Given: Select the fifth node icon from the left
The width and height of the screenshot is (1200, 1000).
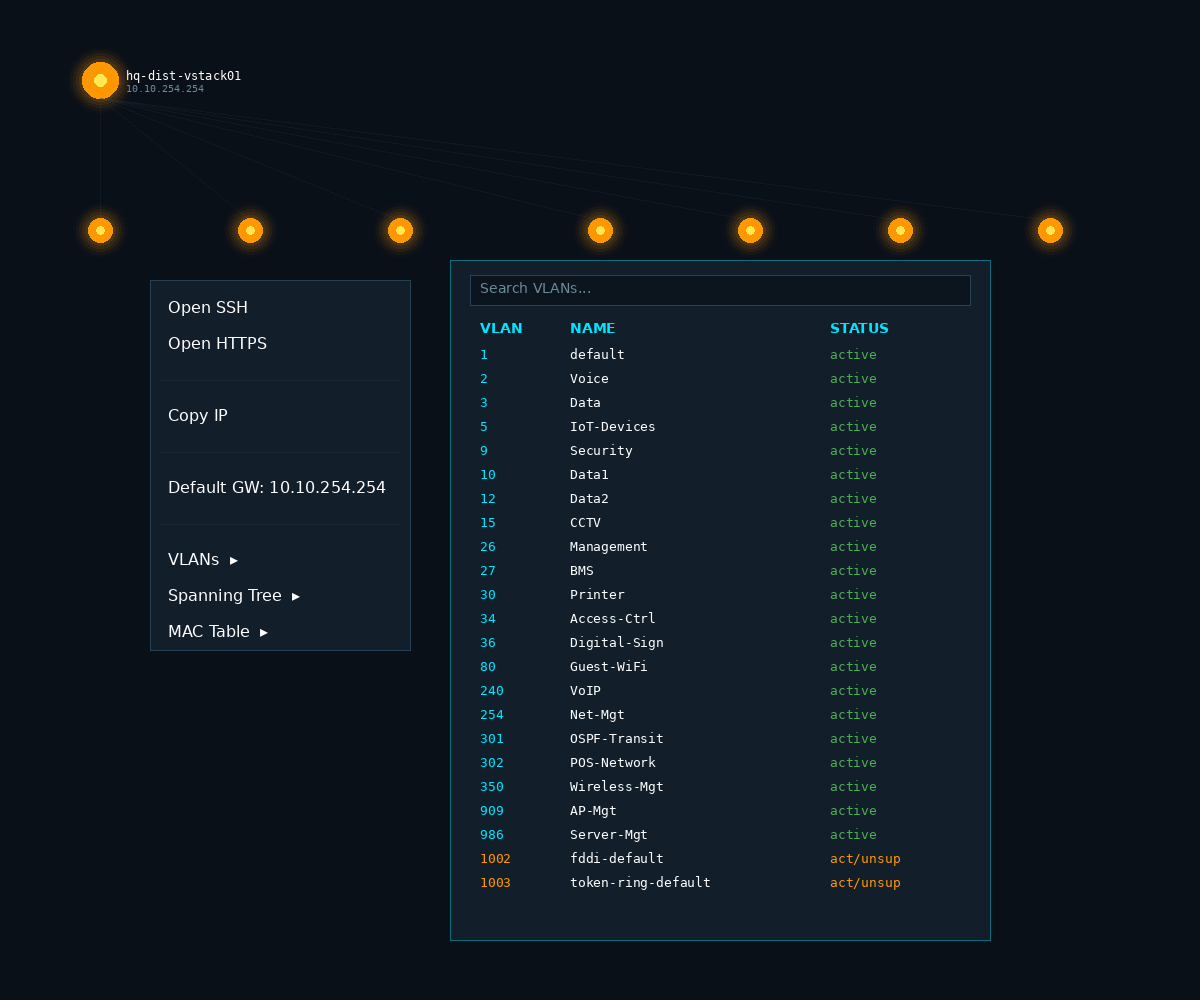Looking at the screenshot, I should pos(750,229).
